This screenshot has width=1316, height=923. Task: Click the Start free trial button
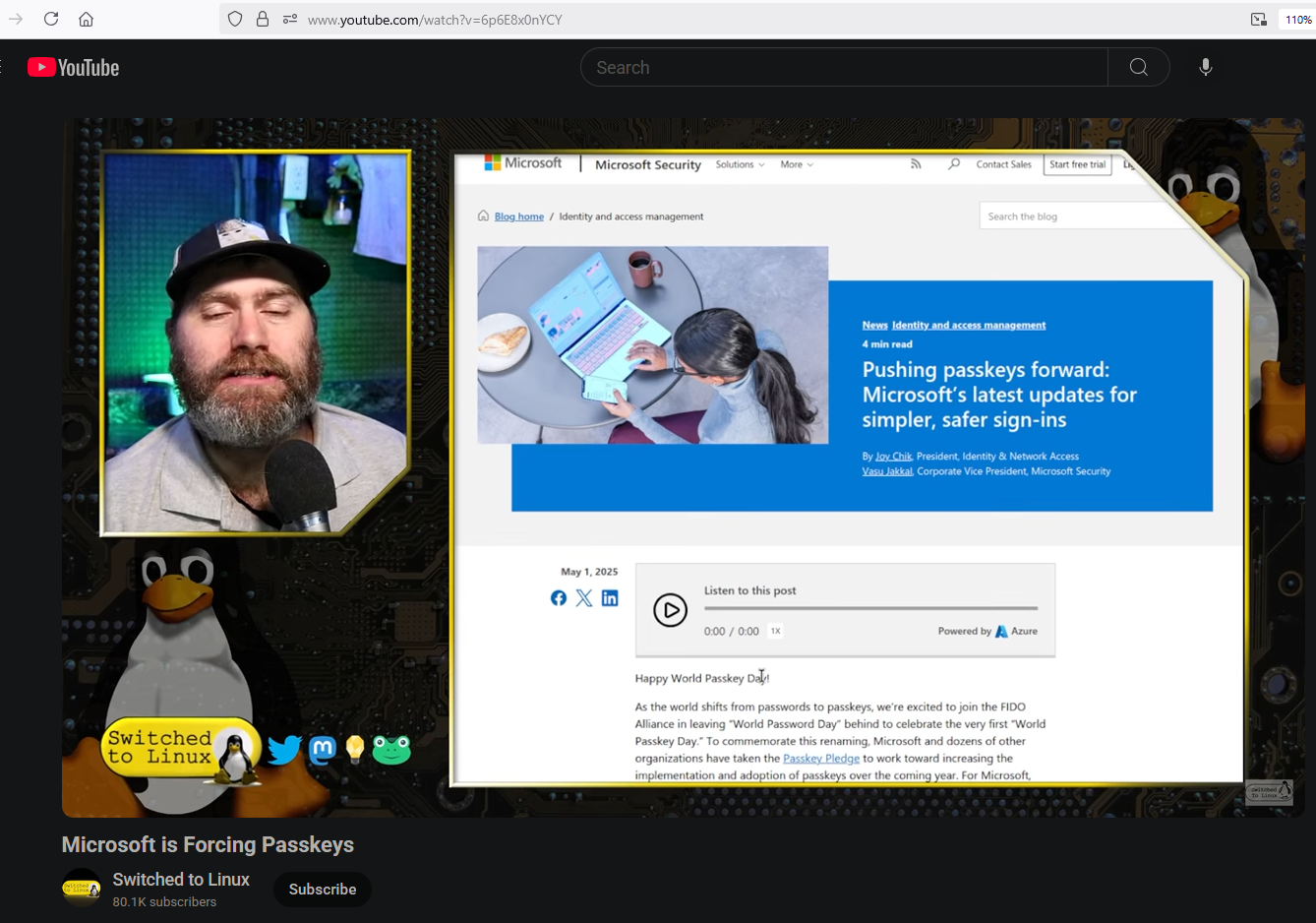pos(1077,164)
